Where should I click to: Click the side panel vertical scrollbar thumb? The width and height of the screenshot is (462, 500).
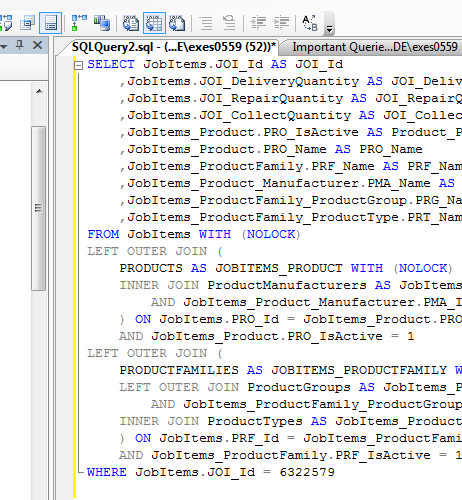pos(39,208)
